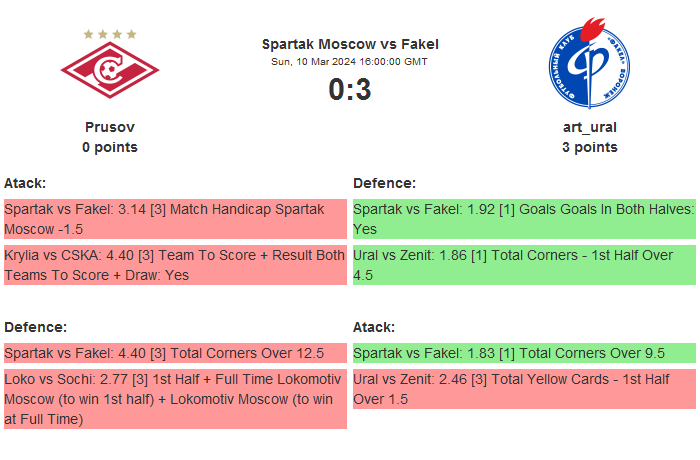This screenshot has width=700, height=460.
Task: Click art_ural's 3 points label
Action: (589, 147)
